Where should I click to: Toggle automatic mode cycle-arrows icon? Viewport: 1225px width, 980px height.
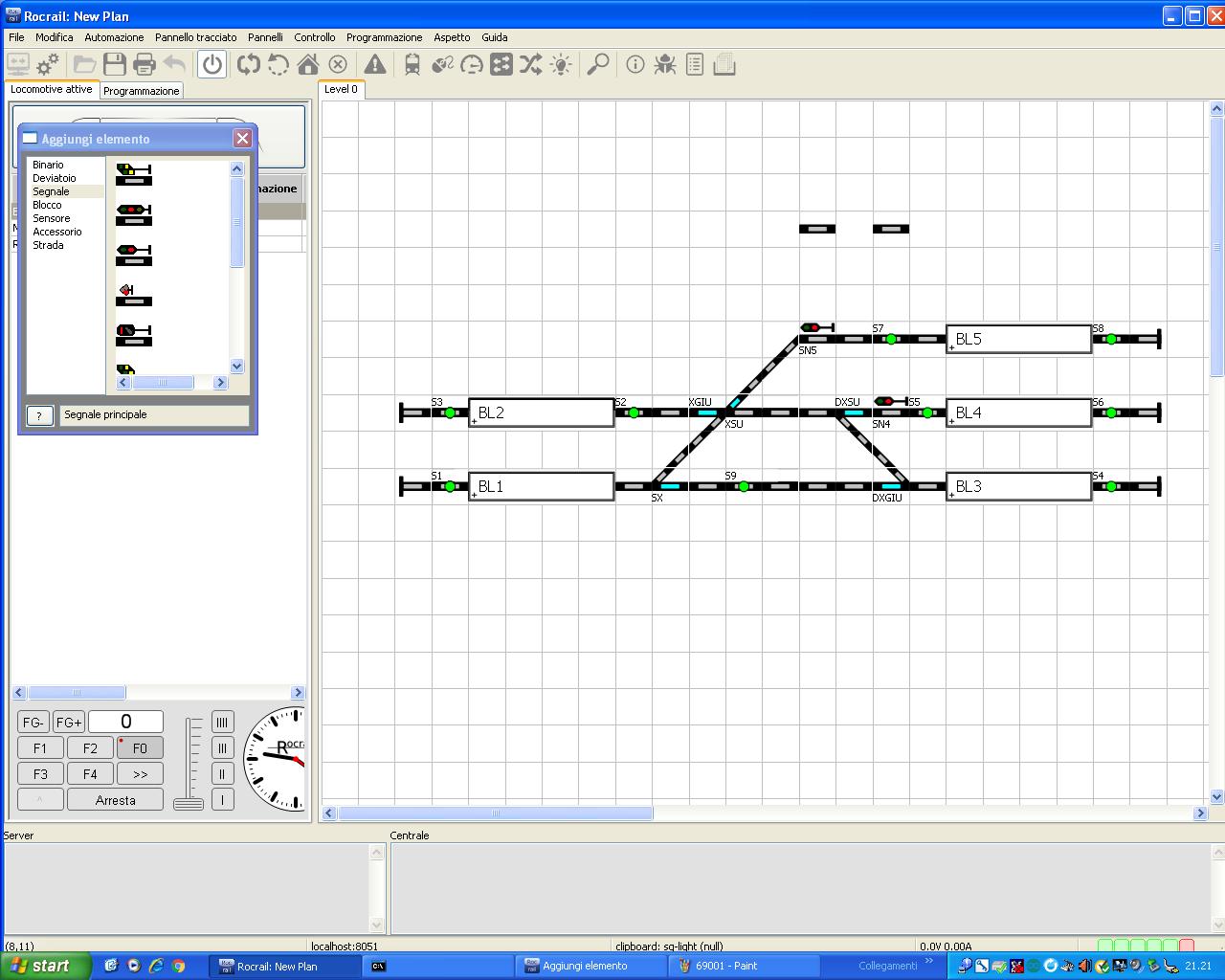pos(249,64)
